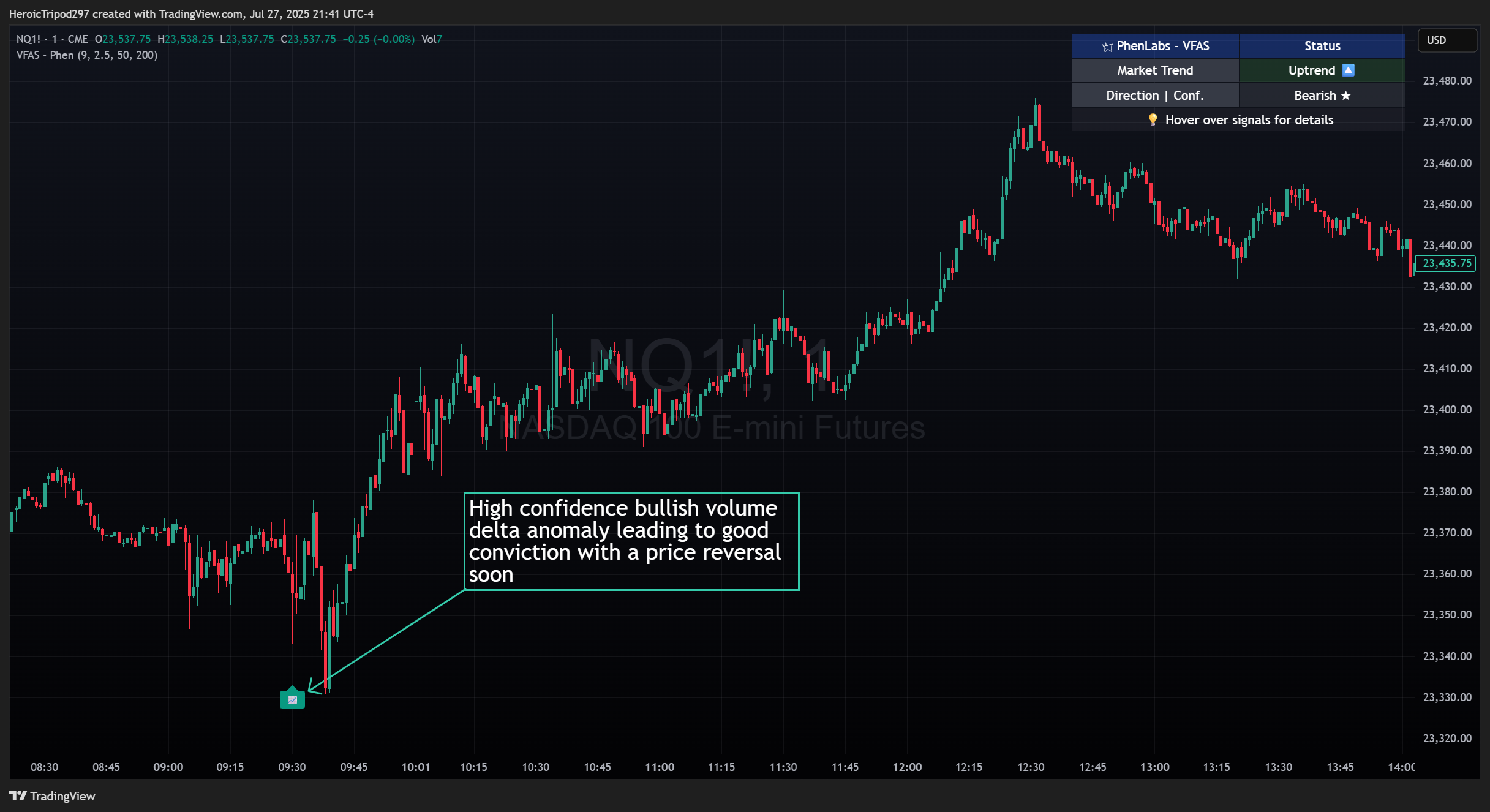Click the Uptrend status cell

(1322, 70)
